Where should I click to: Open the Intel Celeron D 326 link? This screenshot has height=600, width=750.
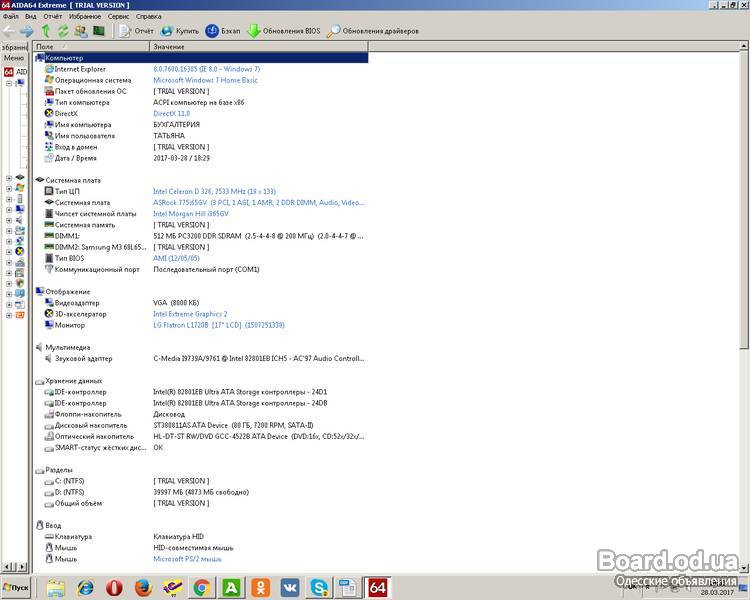tap(214, 191)
